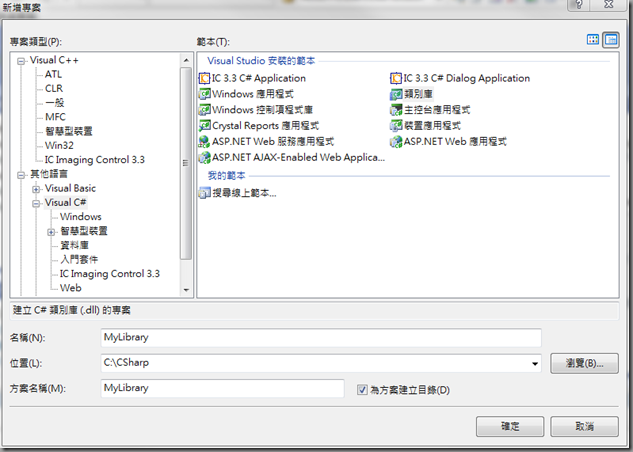Screen dimensions: 633x452
Task: Select the IC 3.3 C# Dialog Application icon
Action: (396, 78)
